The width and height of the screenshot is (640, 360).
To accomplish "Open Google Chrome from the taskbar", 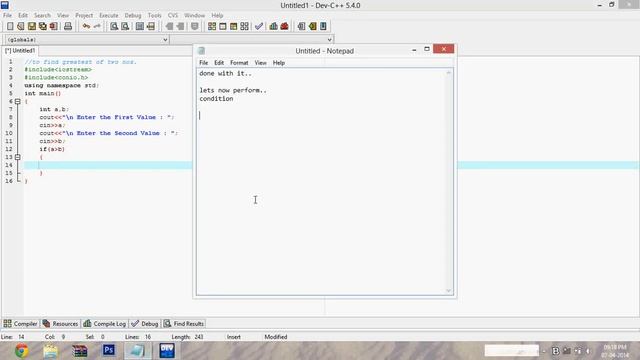I will pyautogui.click(x=22, y=351).
